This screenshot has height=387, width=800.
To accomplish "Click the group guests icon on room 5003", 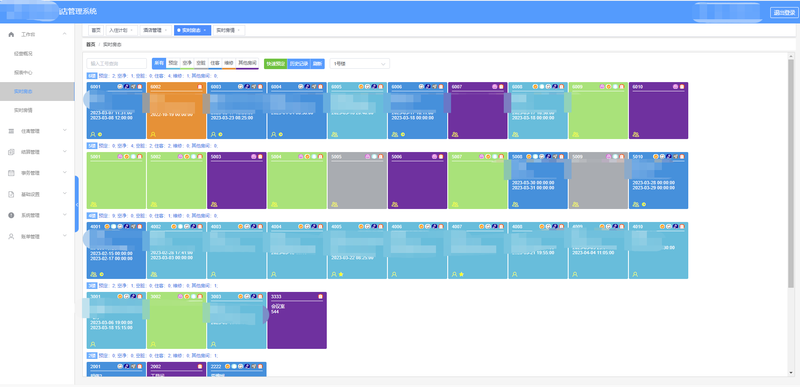I will (214, 204).
